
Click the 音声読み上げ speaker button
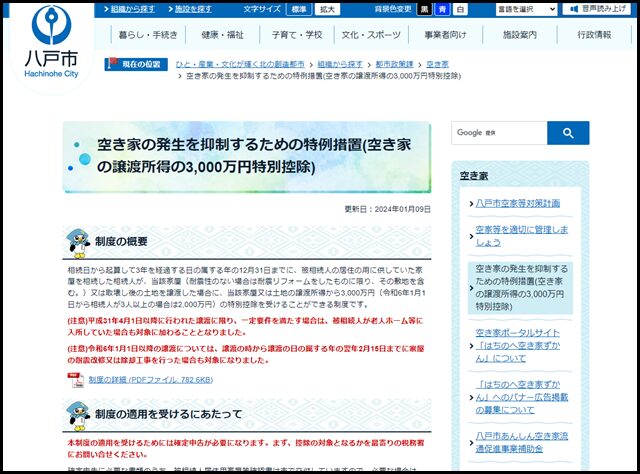(x=599, y=9)
